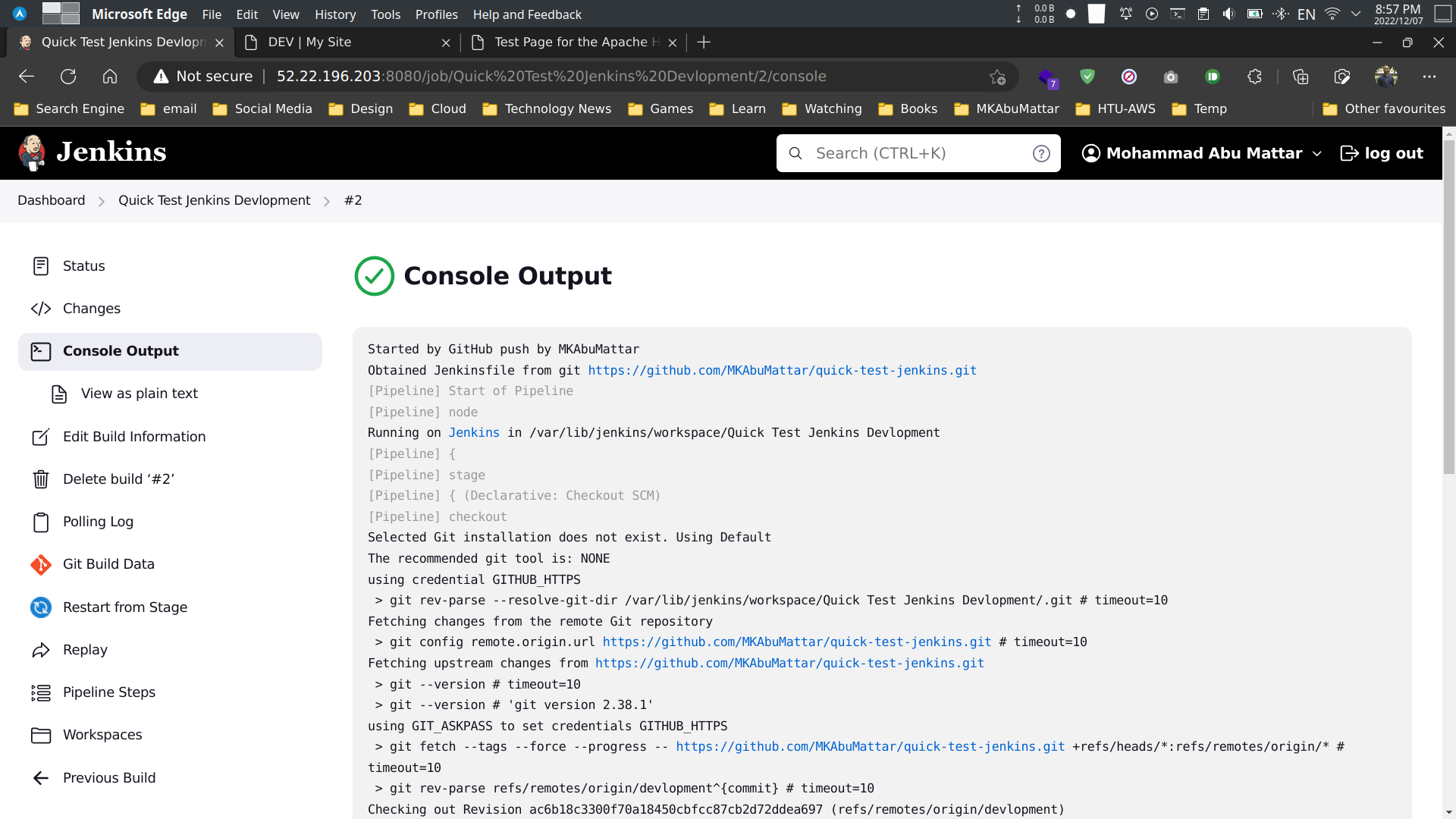1456x819 pixels.
Task: Open View as plain text
Action: tap(138, 394)
